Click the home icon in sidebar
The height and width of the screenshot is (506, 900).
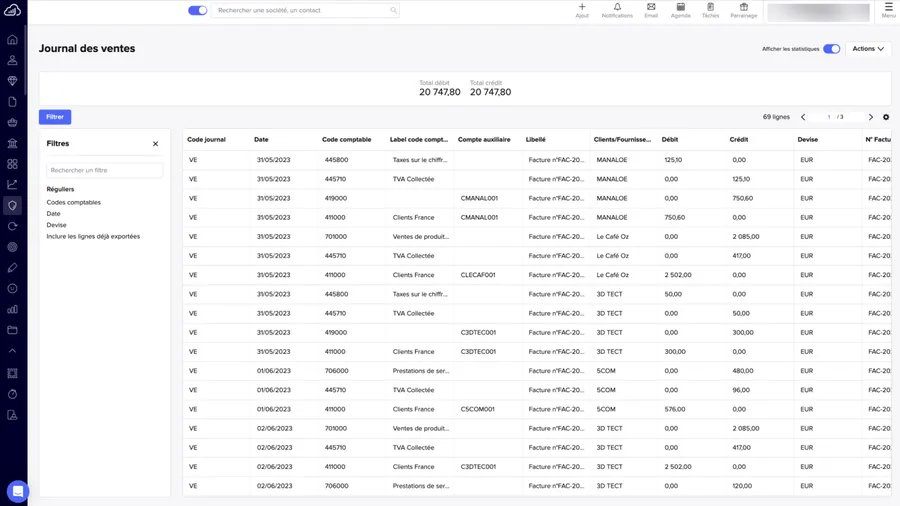point(13,40)
